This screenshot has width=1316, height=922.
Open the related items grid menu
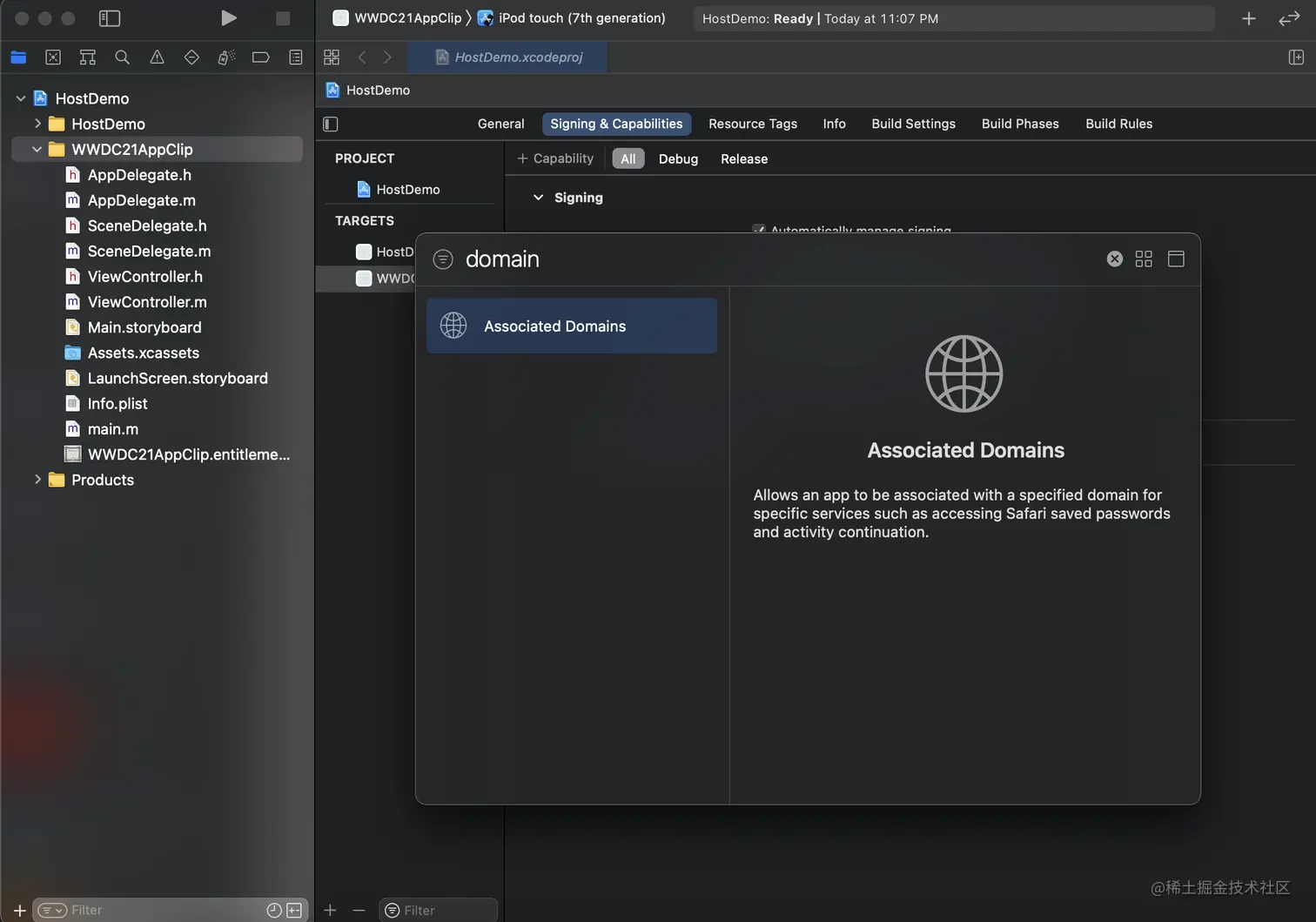click(332, 57)
